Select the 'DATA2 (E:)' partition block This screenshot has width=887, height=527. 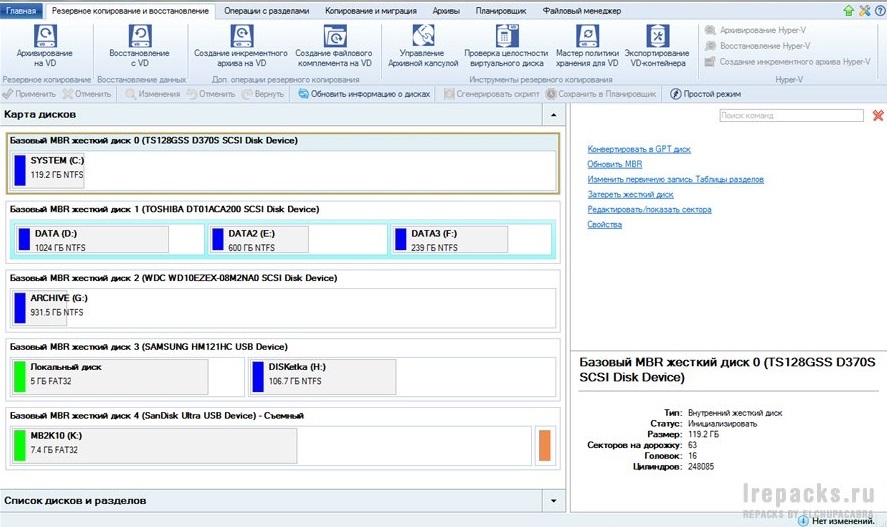pyautogui.click(x=296, y=240)
